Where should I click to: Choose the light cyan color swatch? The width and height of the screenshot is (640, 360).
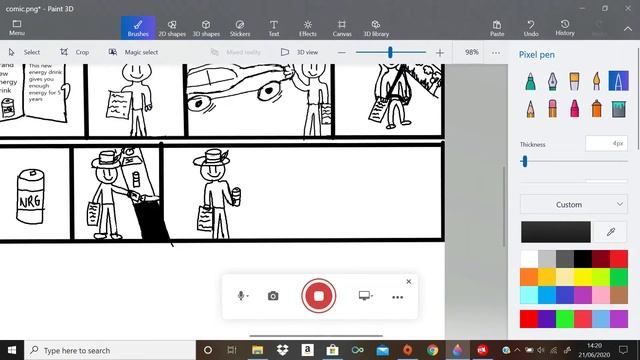[x=529, y=295]
